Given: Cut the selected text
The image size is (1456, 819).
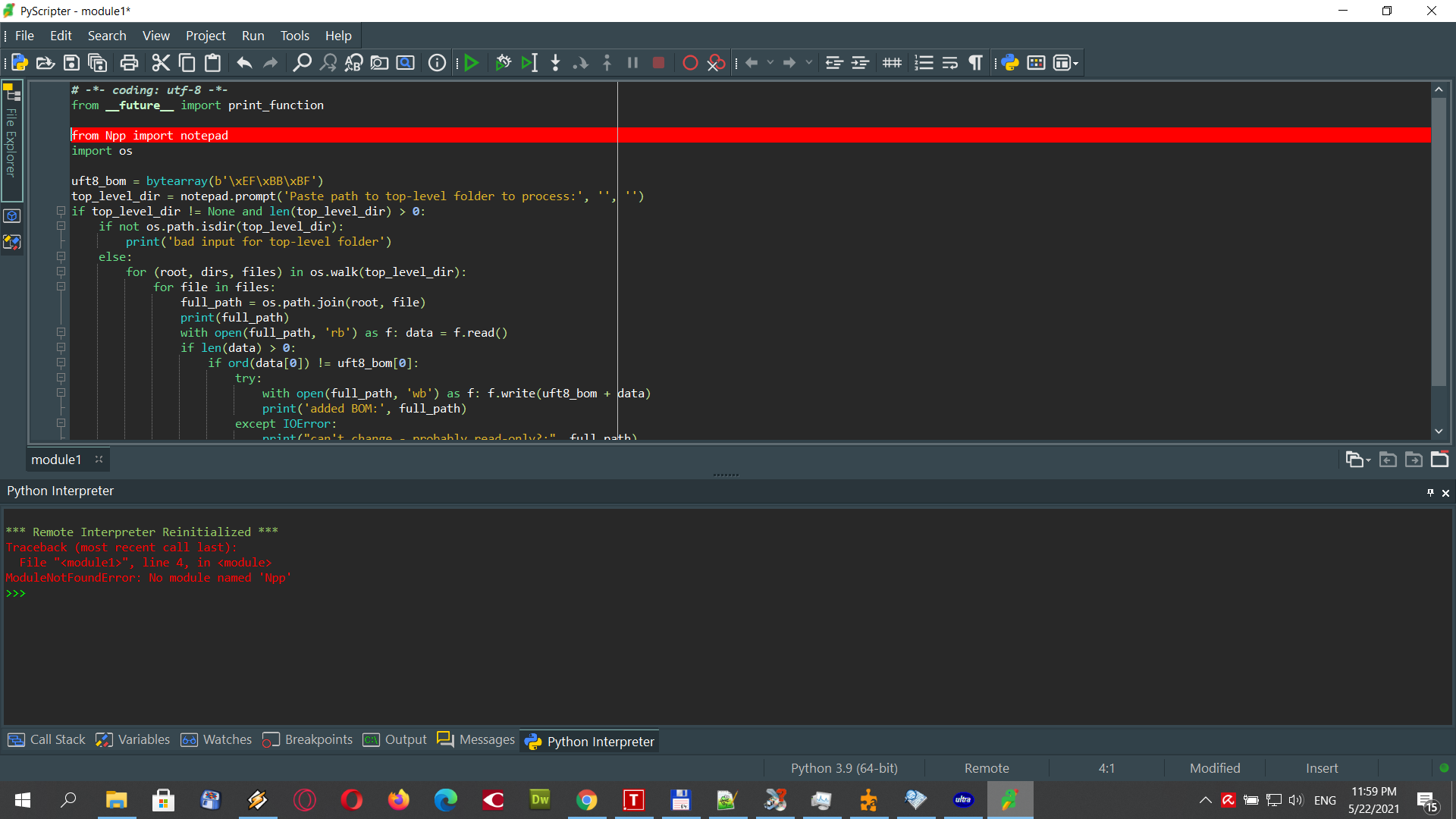Looking at the screenshot, I should pyautogui.click(x=161, y=63).
